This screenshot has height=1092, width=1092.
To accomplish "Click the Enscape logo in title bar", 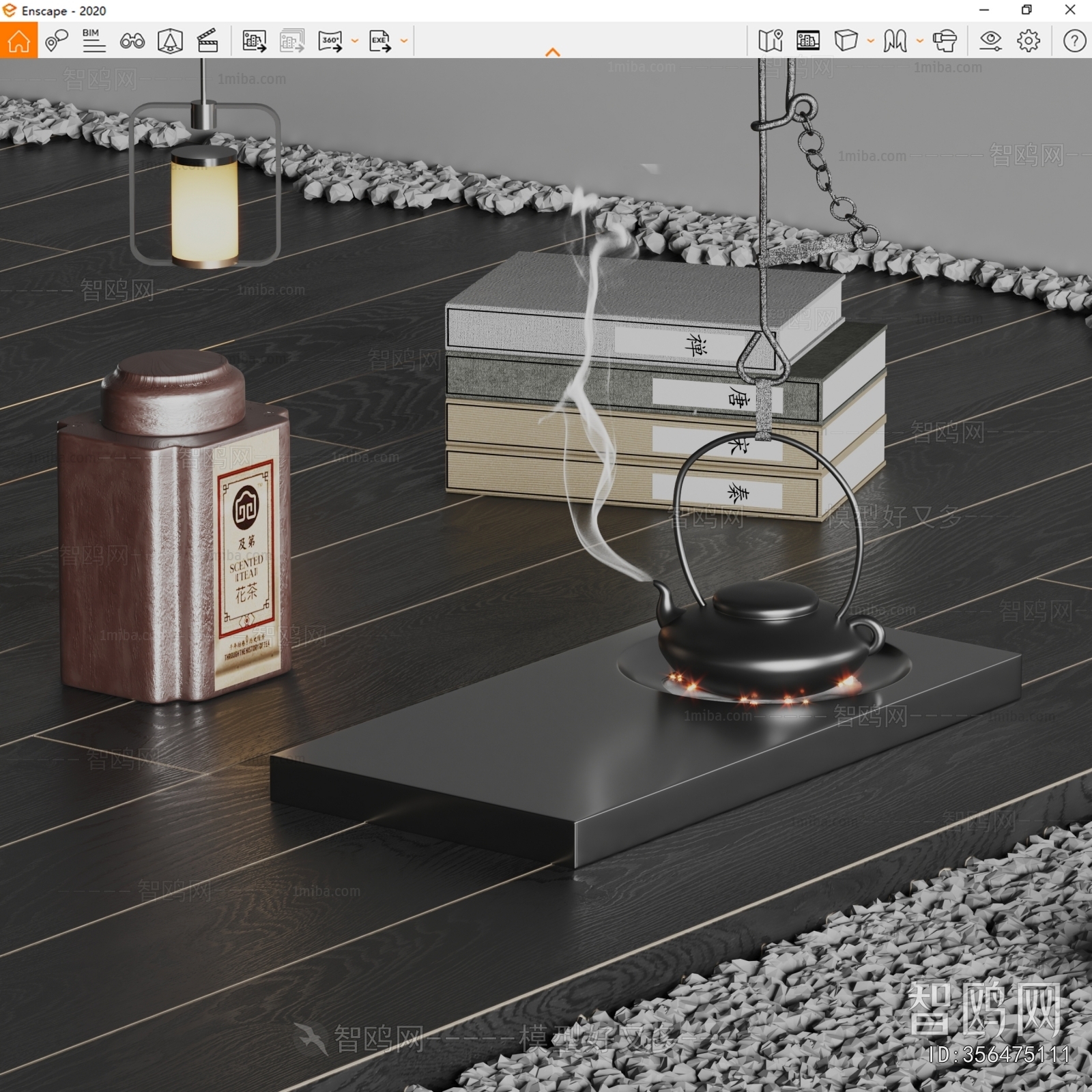I will click(x=10, y=10).
